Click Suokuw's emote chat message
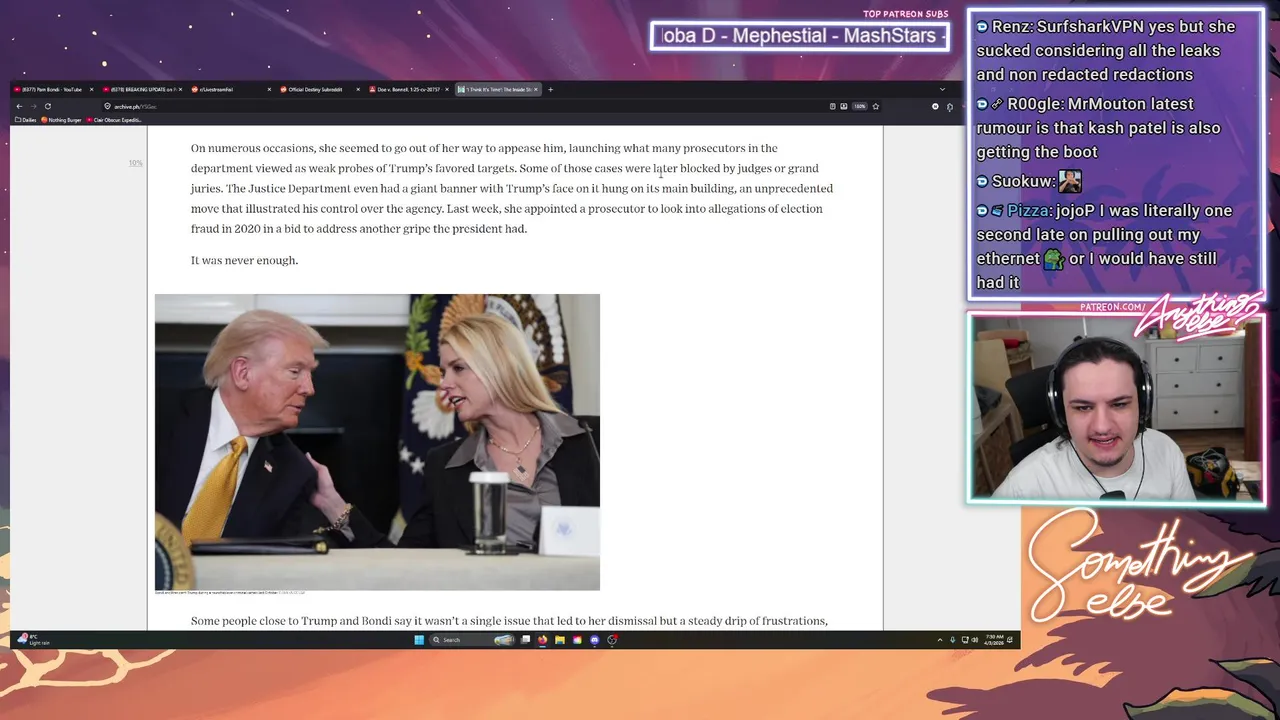1280x720 pixels. pos(1029,181)
